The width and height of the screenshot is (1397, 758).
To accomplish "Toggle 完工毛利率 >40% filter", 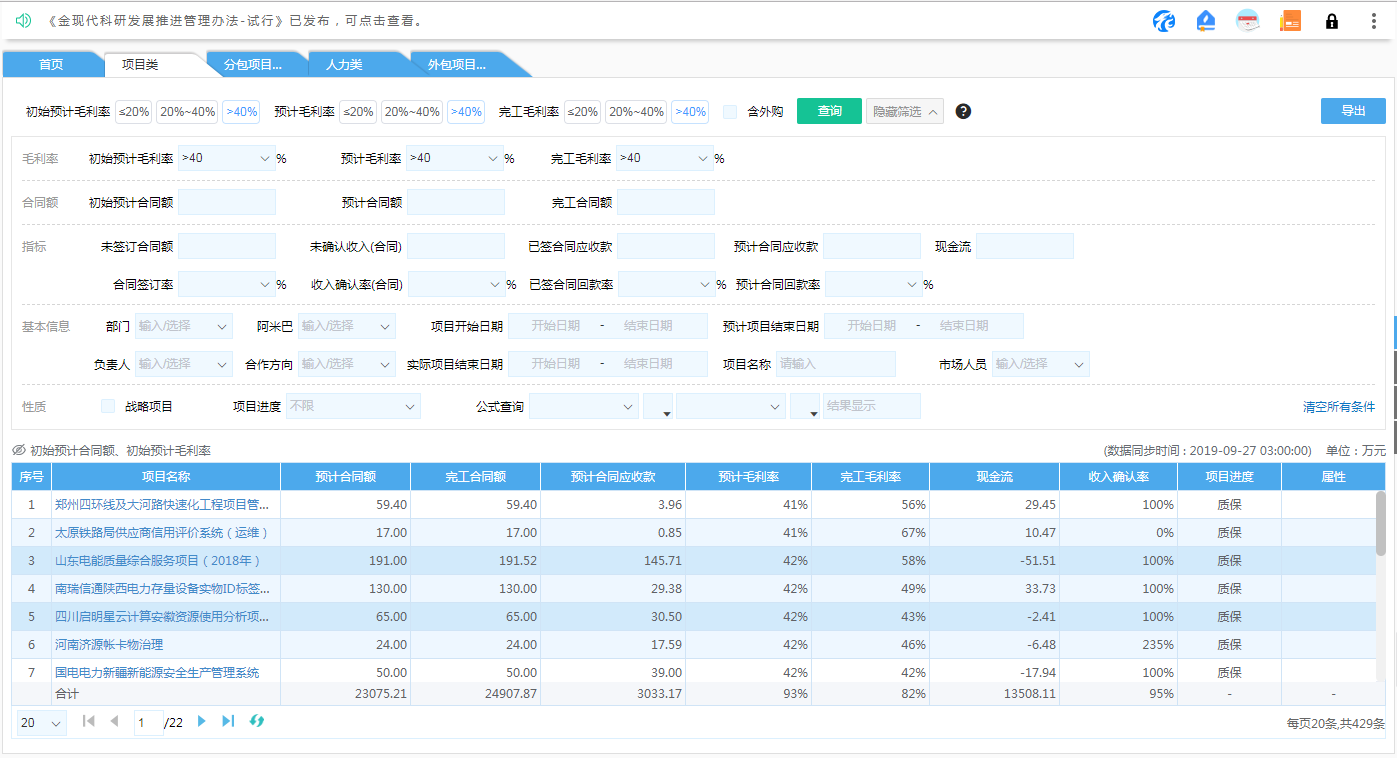I will (x=690, y=112).
